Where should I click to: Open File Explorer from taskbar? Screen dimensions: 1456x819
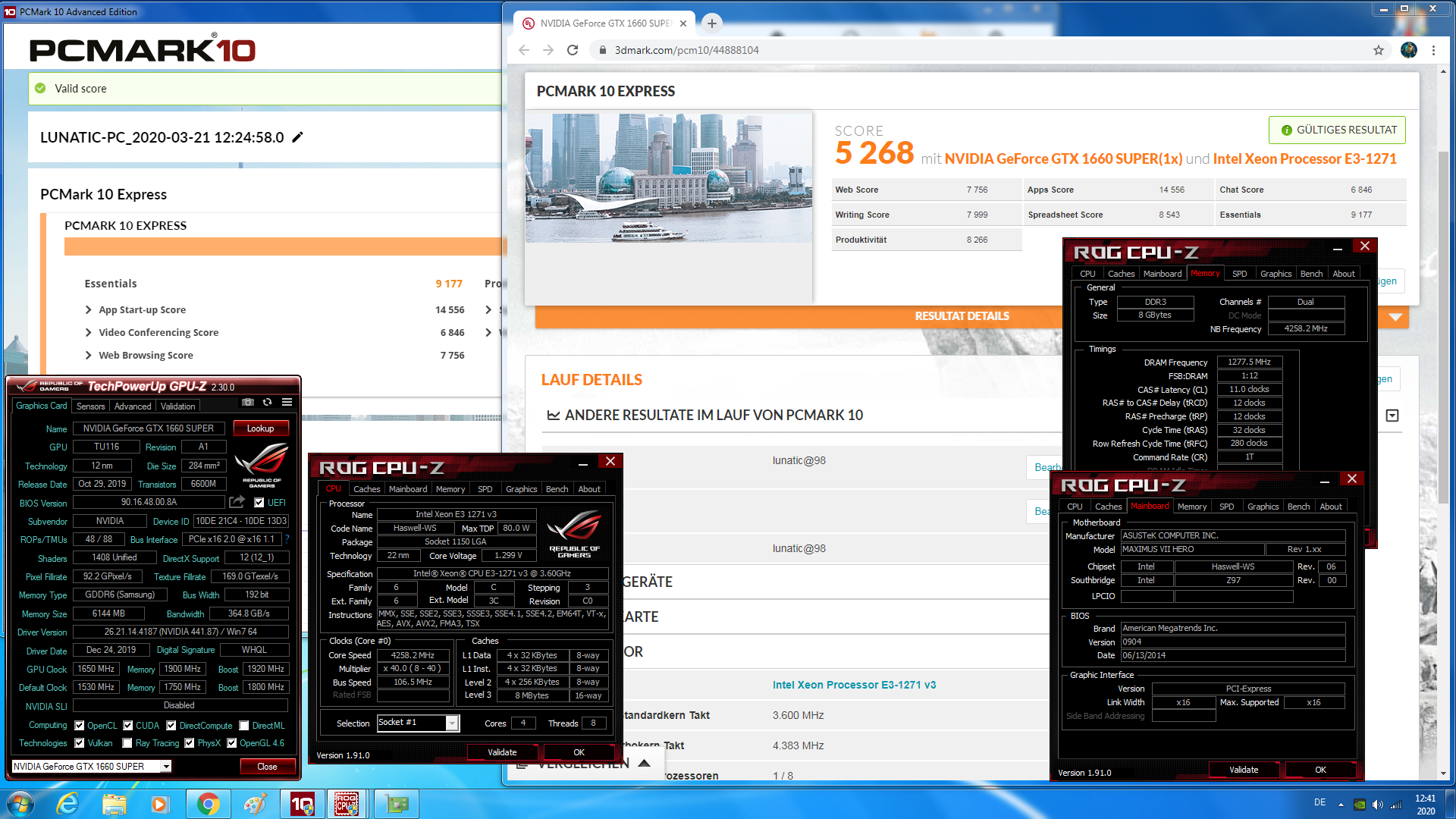coord(115,804)
